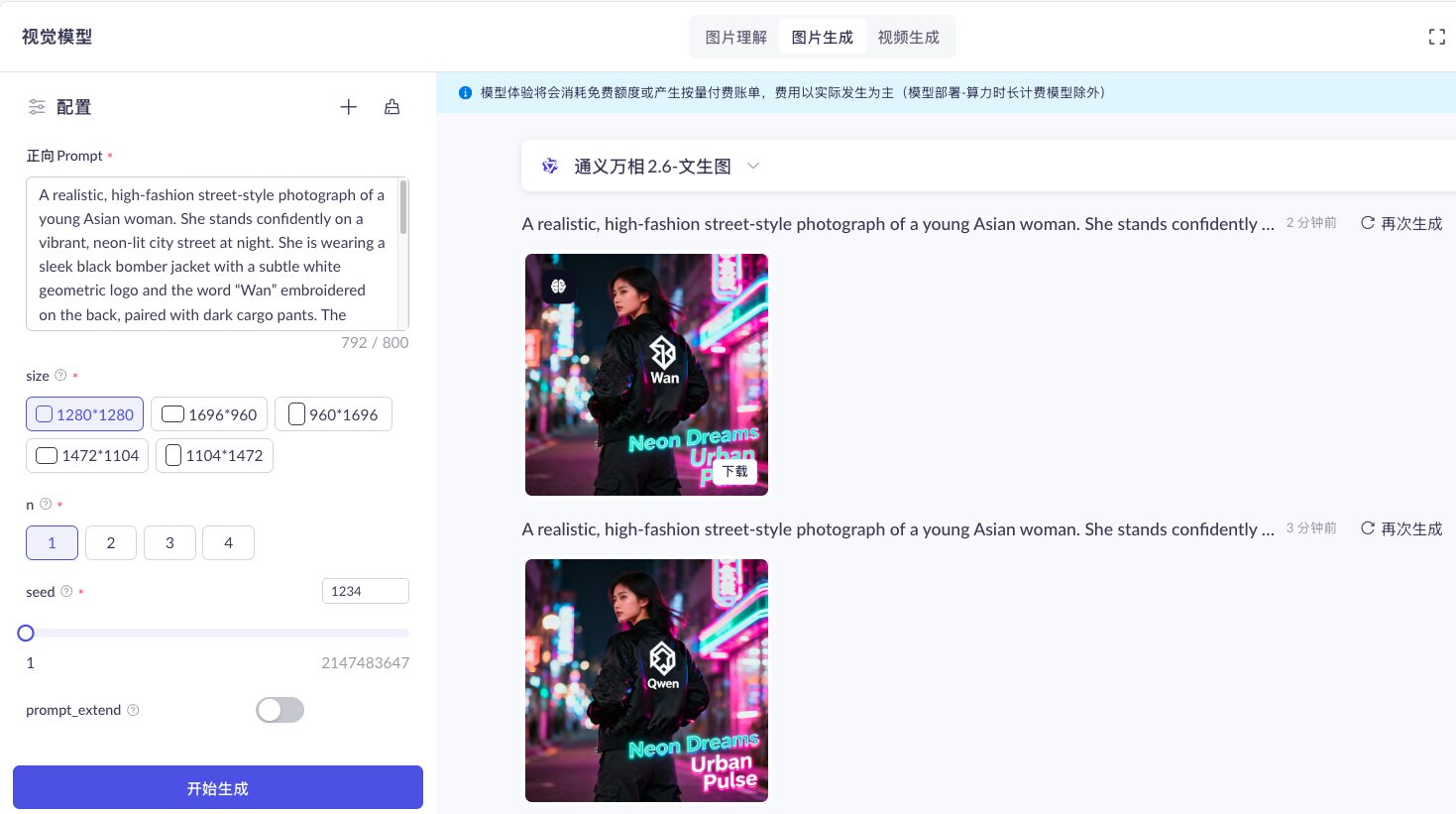Click 再次生成 for the first result
Screen dimensions: 1456x814
1400,223
